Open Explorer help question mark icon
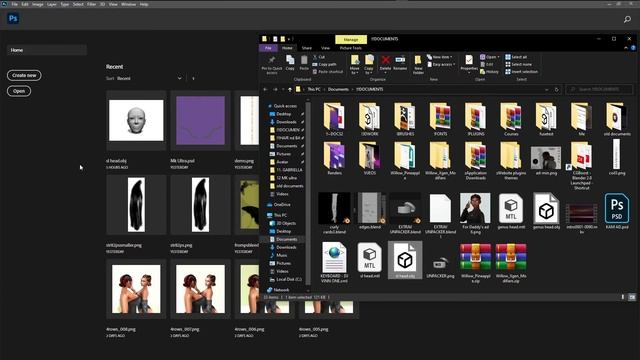640x360 pixels. click(633, 48)
